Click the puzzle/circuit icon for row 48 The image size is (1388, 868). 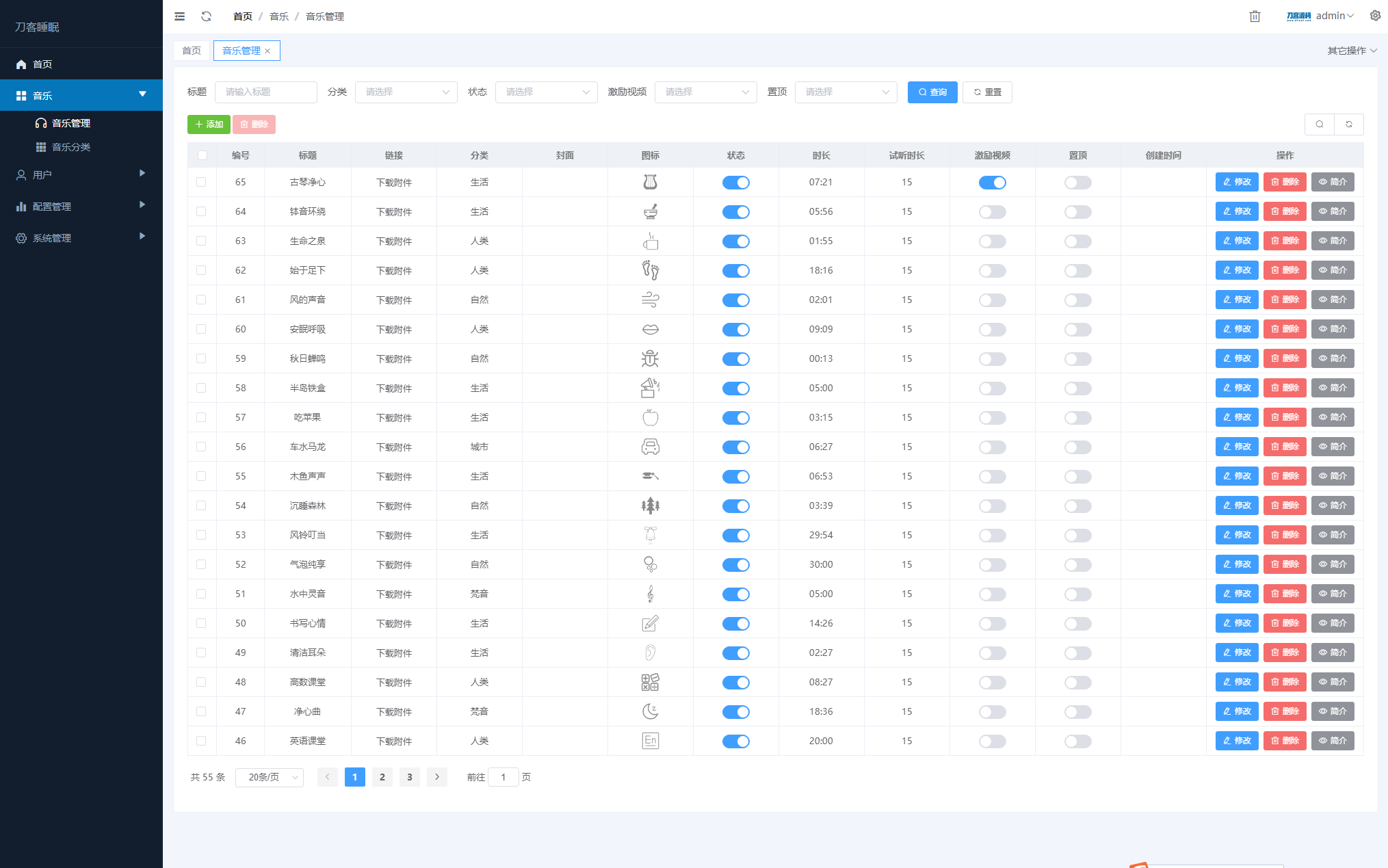(650, 682)
